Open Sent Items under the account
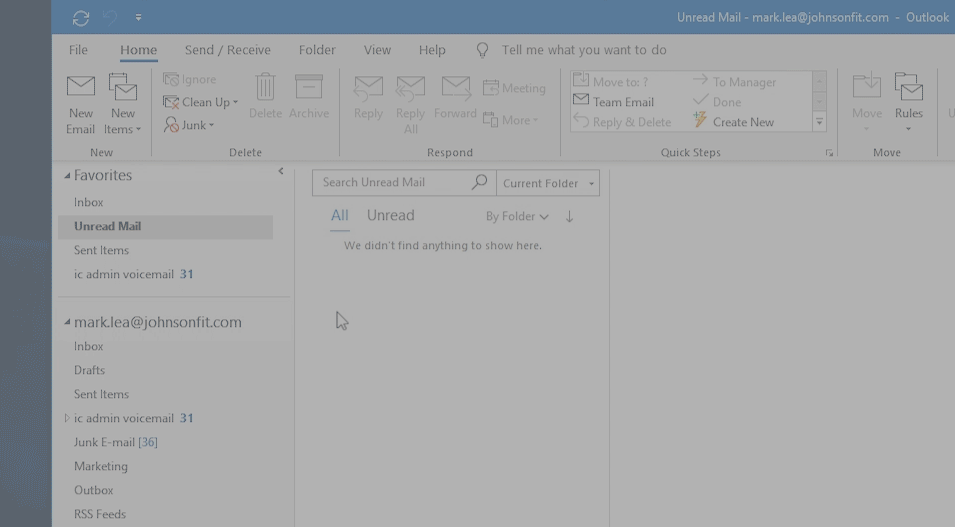The image size is (955, 527). tap(101, 394)
